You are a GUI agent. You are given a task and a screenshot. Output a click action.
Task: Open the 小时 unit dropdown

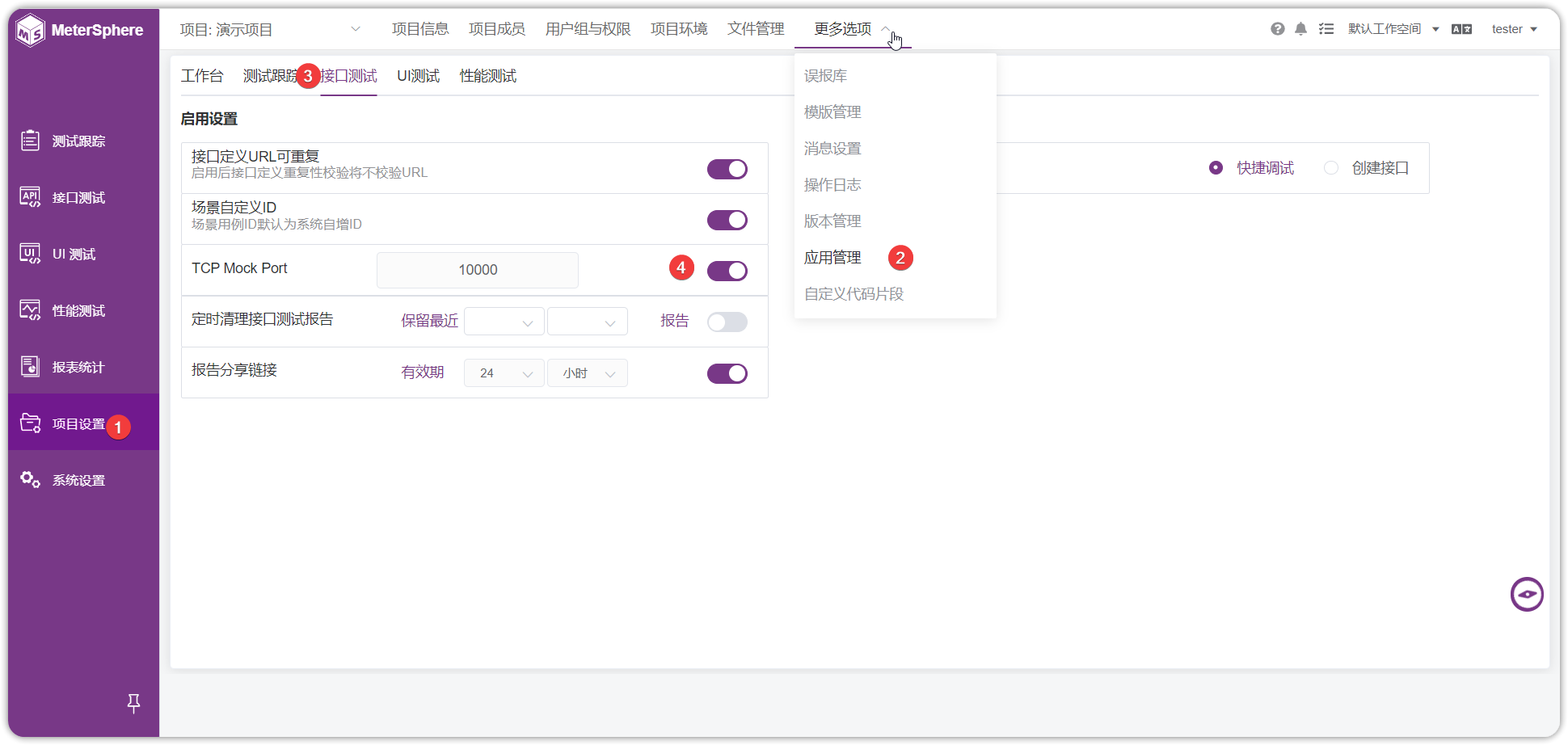click(588, 373)
